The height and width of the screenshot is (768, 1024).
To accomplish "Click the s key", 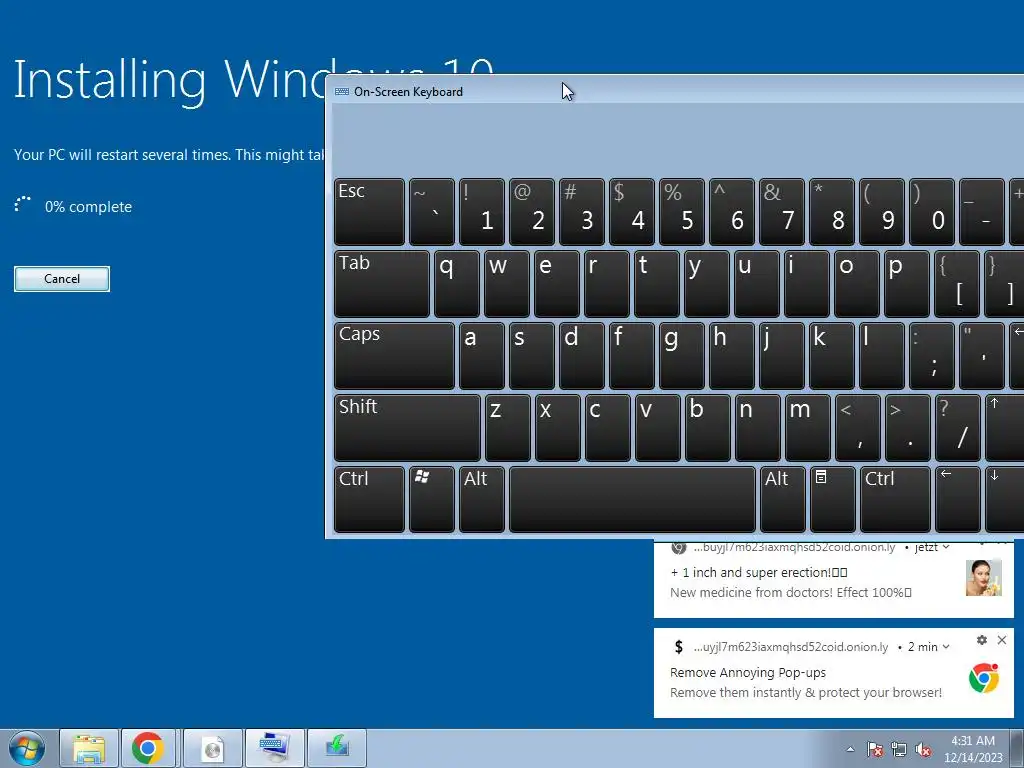I will (x=532, y=356).
